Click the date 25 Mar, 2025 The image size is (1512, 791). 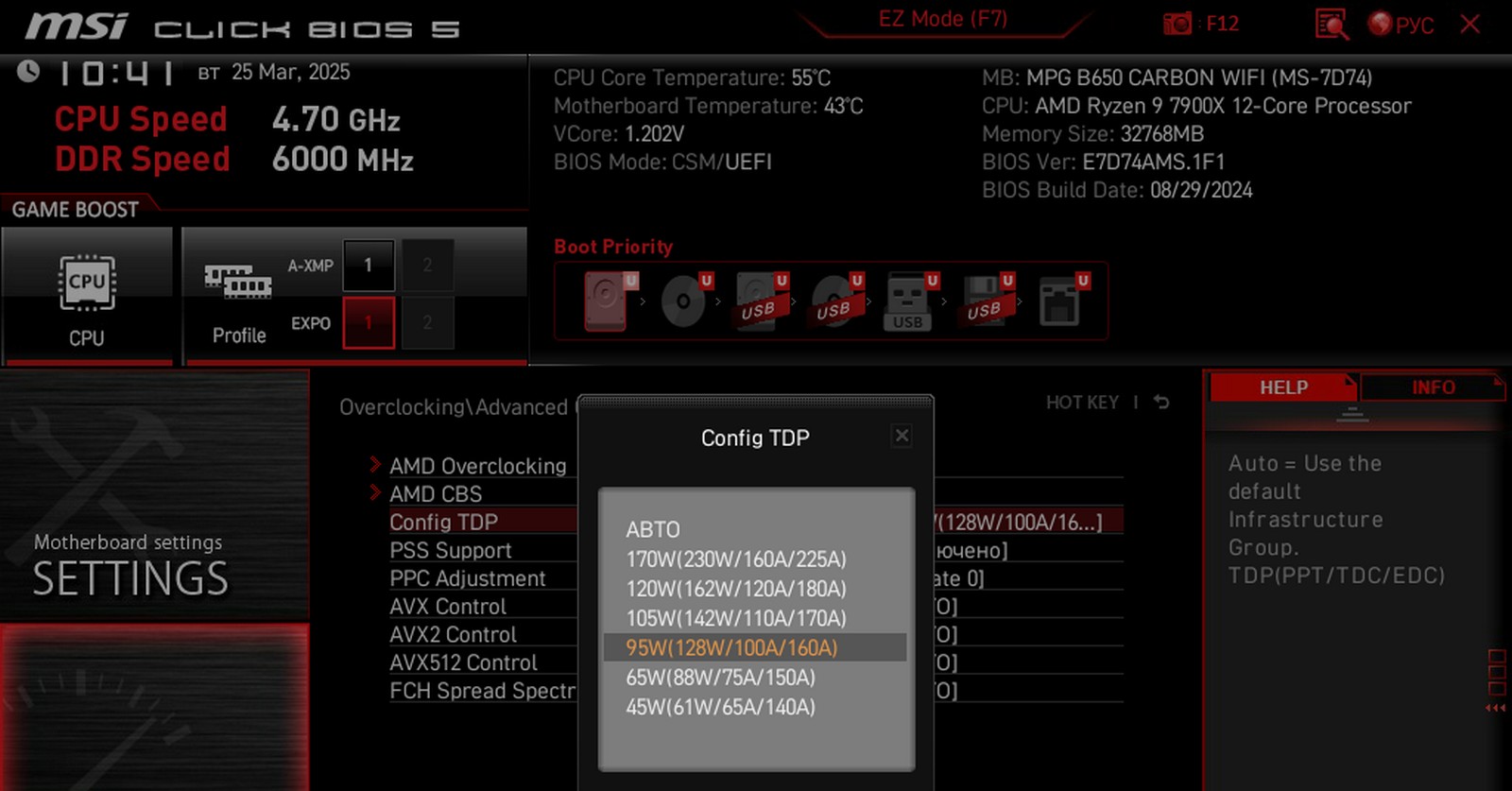[x=291, y=72]
